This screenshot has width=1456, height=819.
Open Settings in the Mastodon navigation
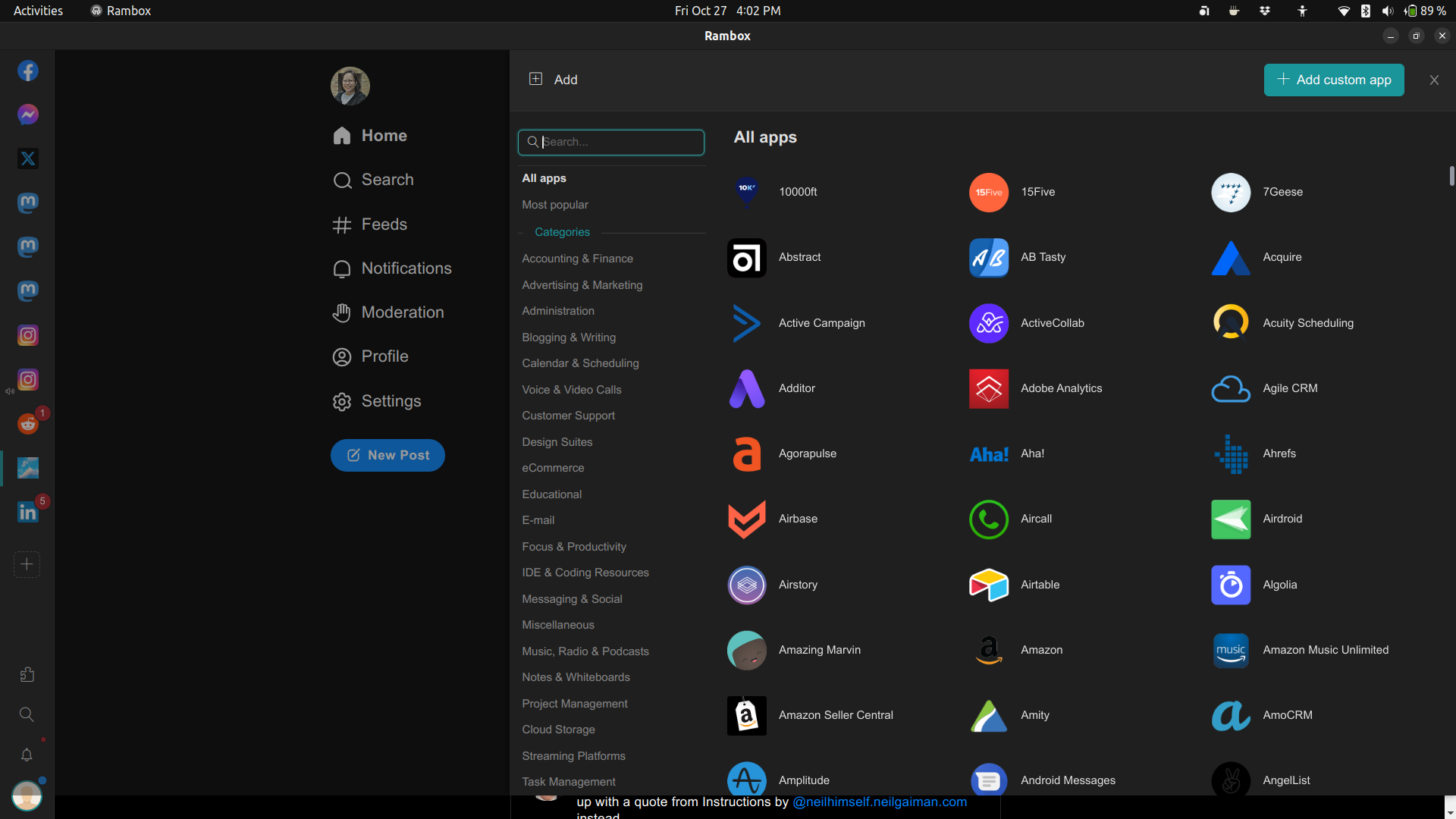[377, 401]
